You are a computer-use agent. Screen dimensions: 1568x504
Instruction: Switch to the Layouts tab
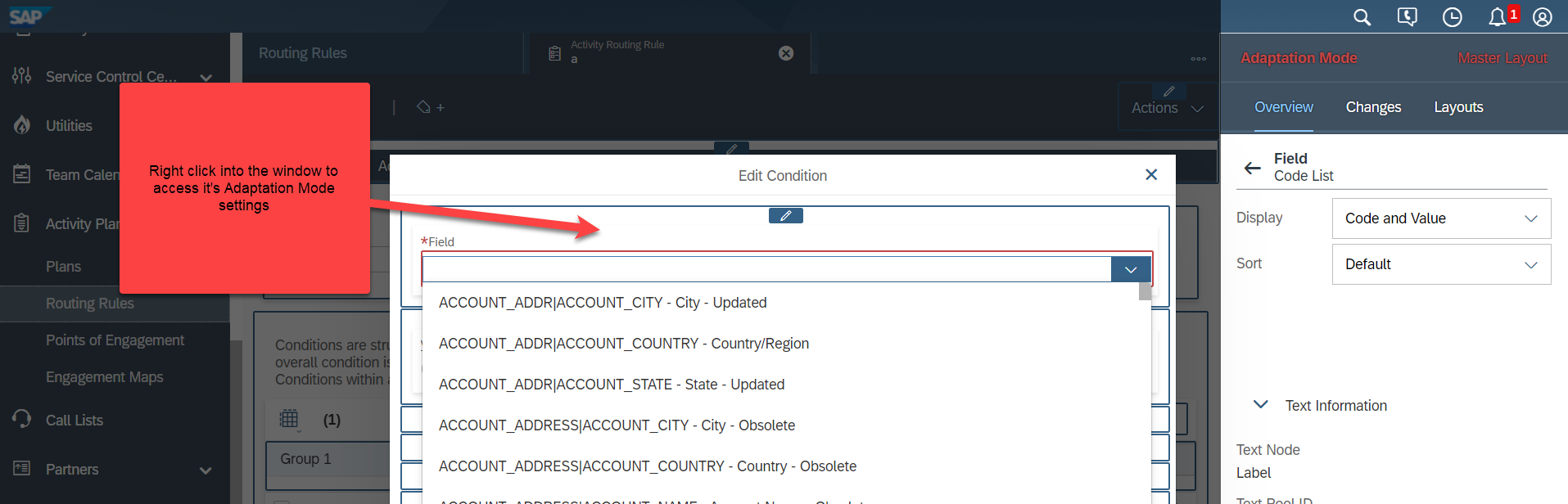click(1458, 107)
